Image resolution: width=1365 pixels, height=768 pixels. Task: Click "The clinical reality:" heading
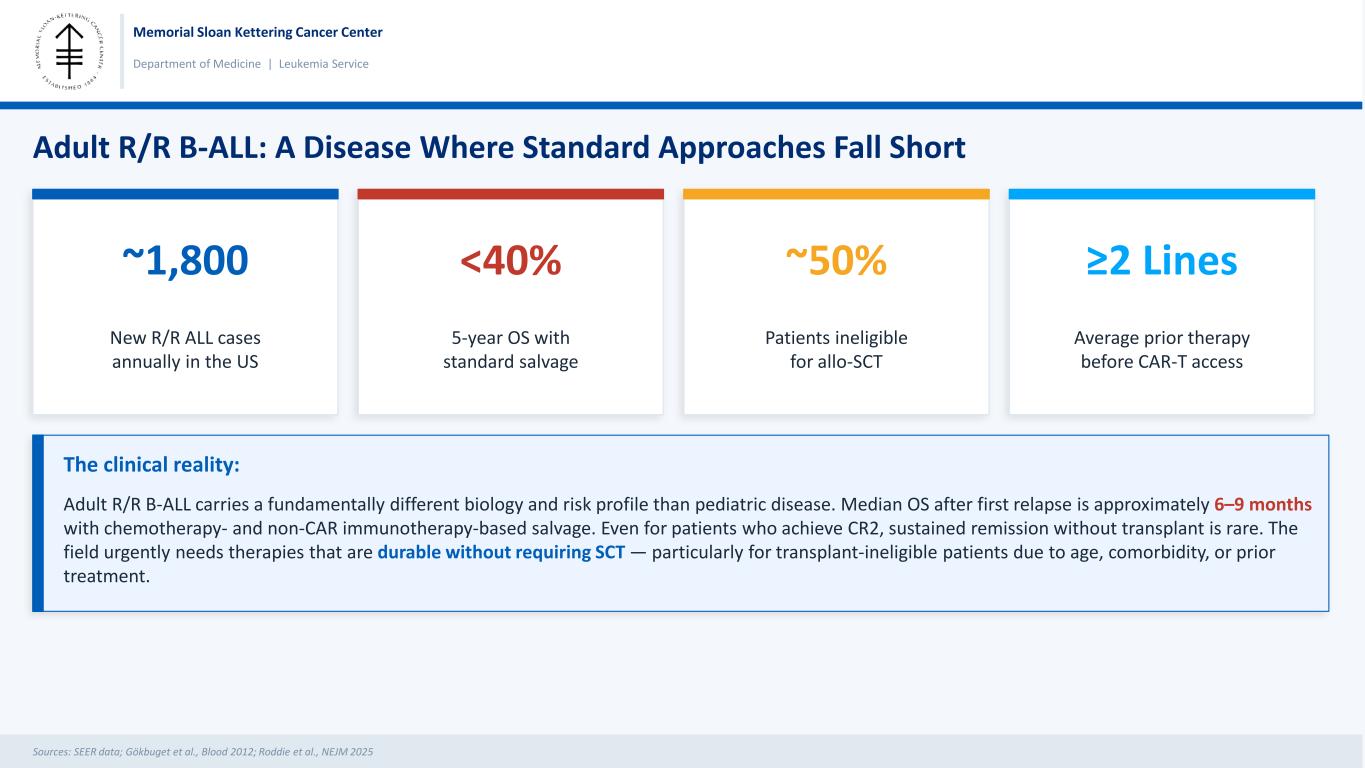152,465
